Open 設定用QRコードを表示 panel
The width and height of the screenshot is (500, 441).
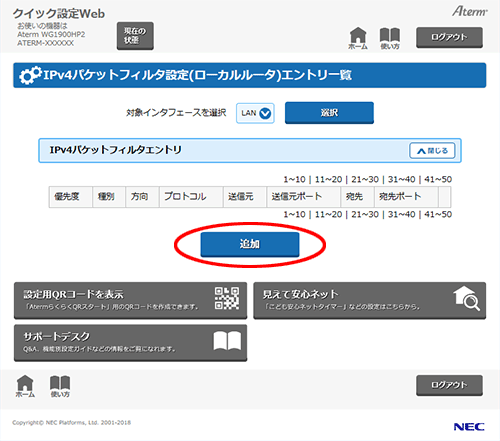(x=130, y=300)
